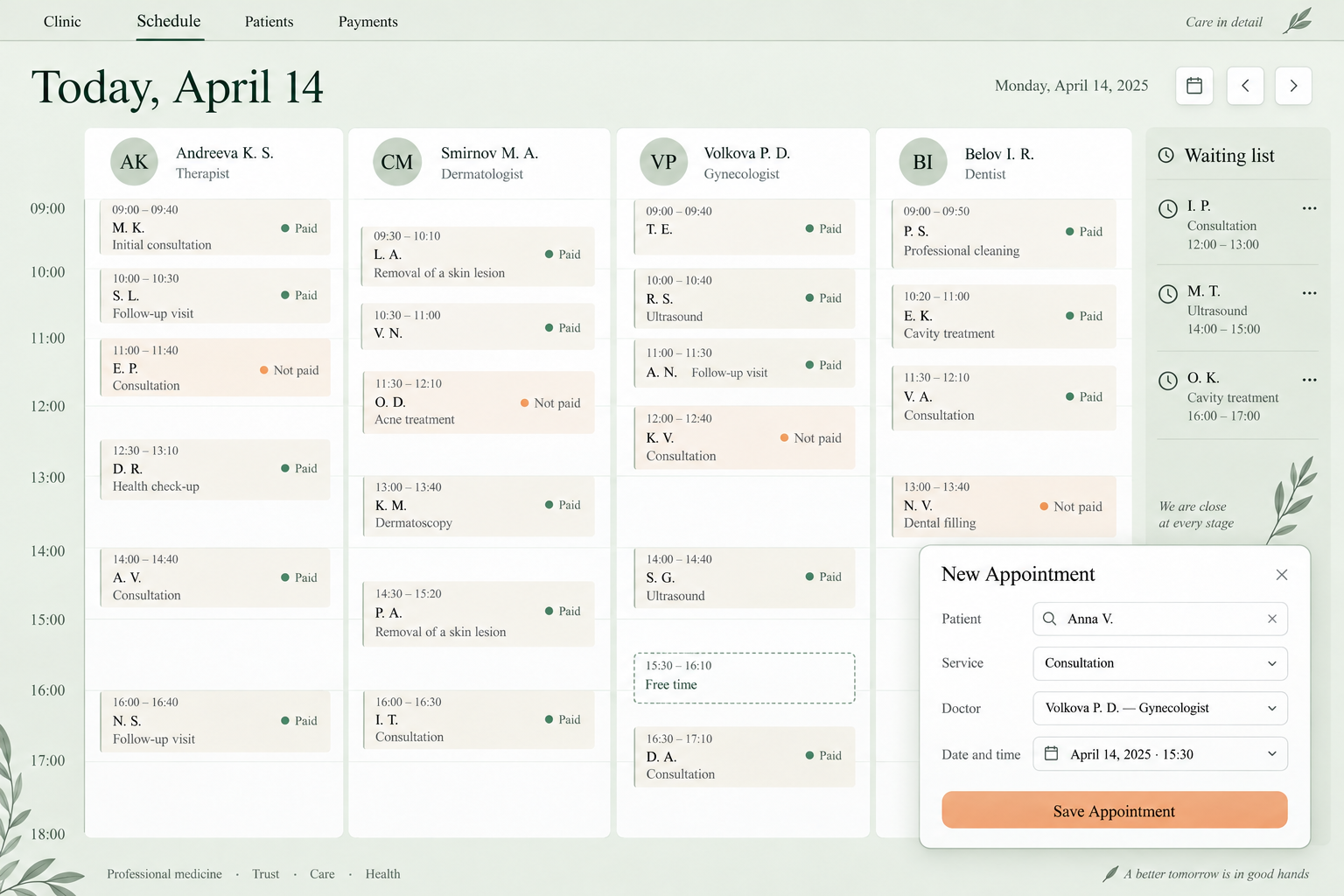Select the 15:30 Free time slot
This screenshot has width=1344, height=896.
(x=744, y=678)
